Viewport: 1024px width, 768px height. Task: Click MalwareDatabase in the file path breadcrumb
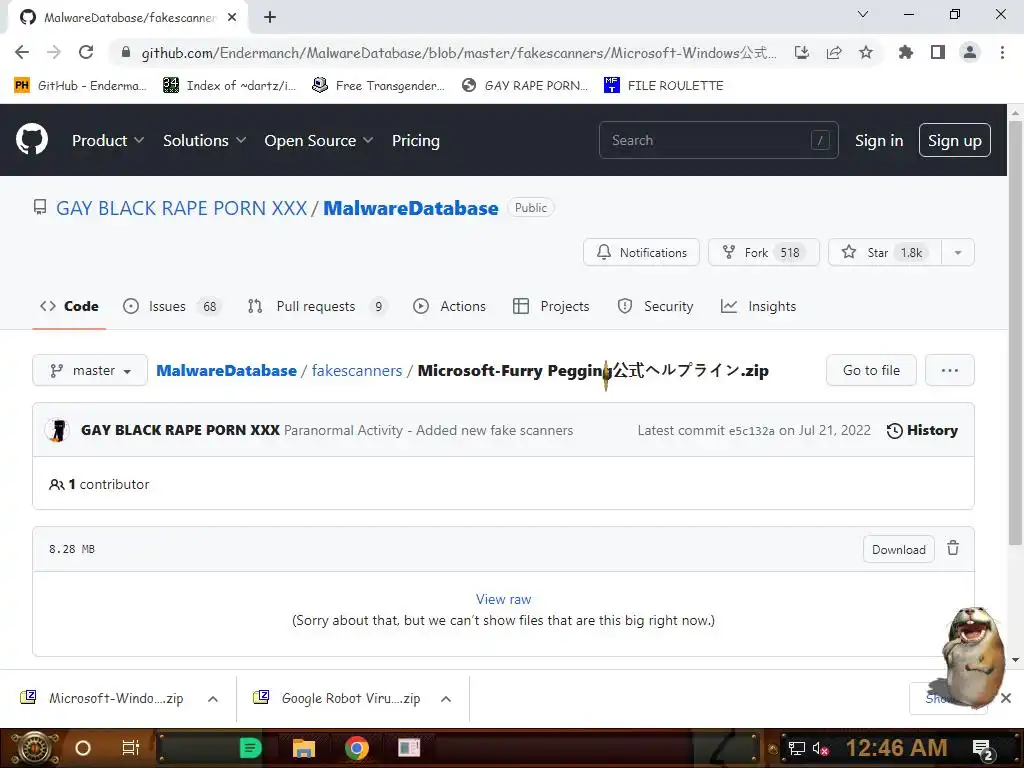(x=227, y=370)
